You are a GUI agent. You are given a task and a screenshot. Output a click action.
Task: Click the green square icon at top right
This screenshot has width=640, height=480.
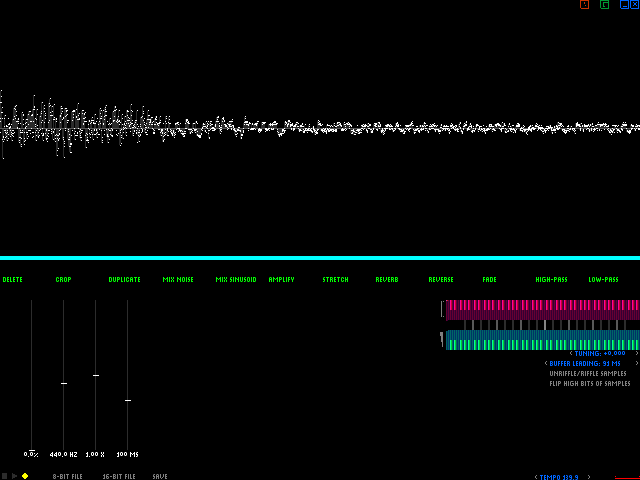coord(605,5)
